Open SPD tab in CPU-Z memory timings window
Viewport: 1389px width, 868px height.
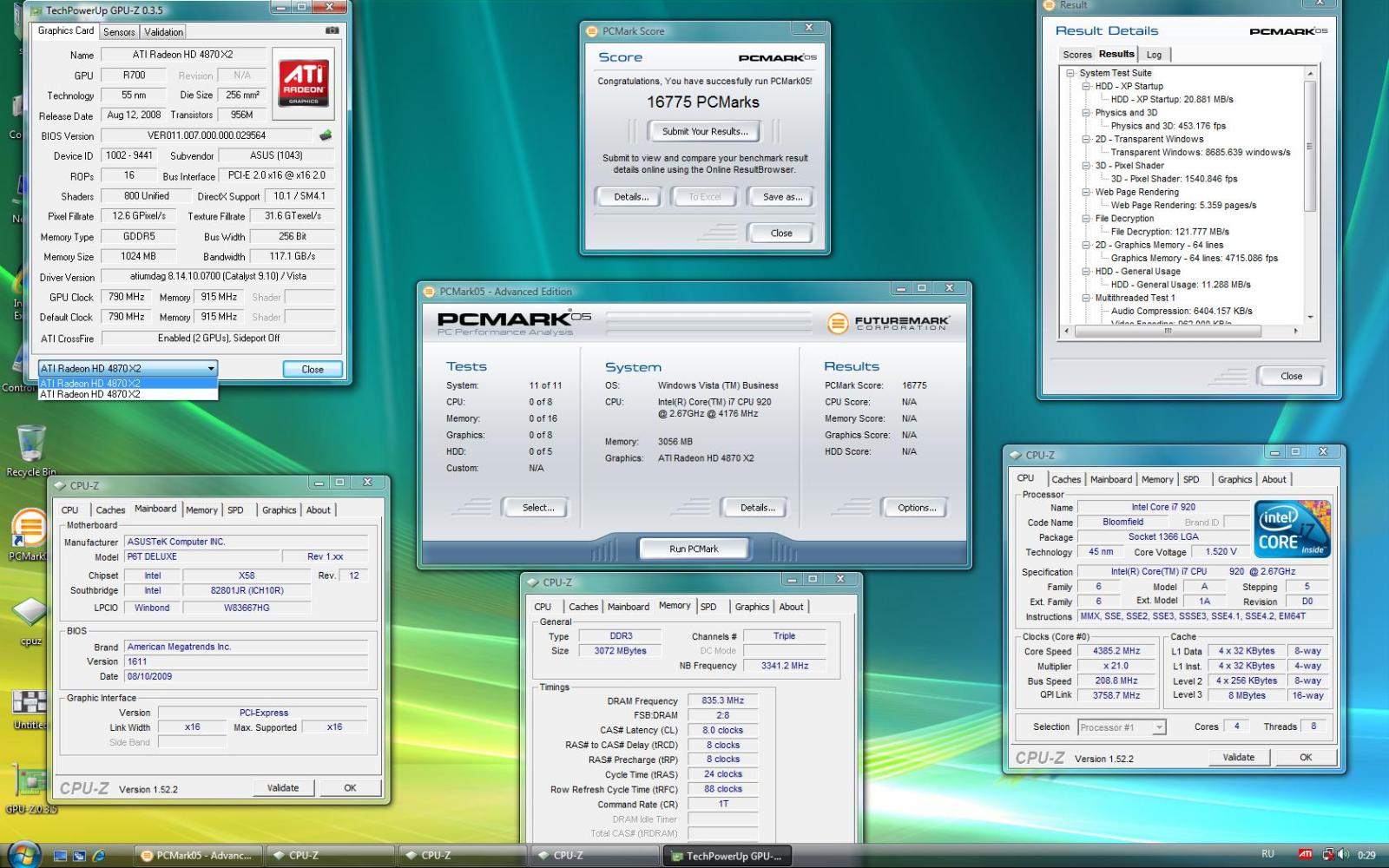point(708,607)
